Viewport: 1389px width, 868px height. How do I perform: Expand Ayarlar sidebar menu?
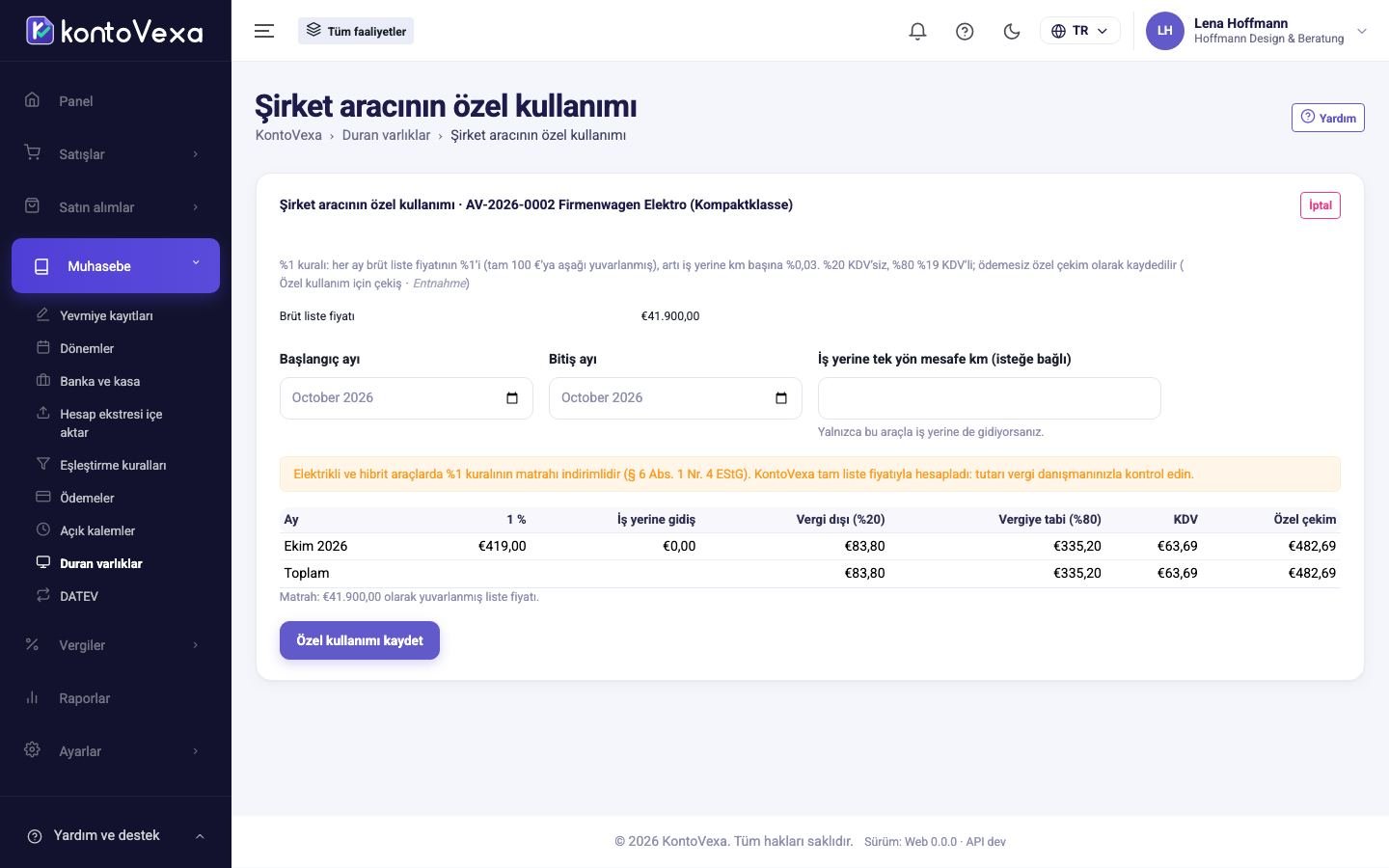(116, 751)
